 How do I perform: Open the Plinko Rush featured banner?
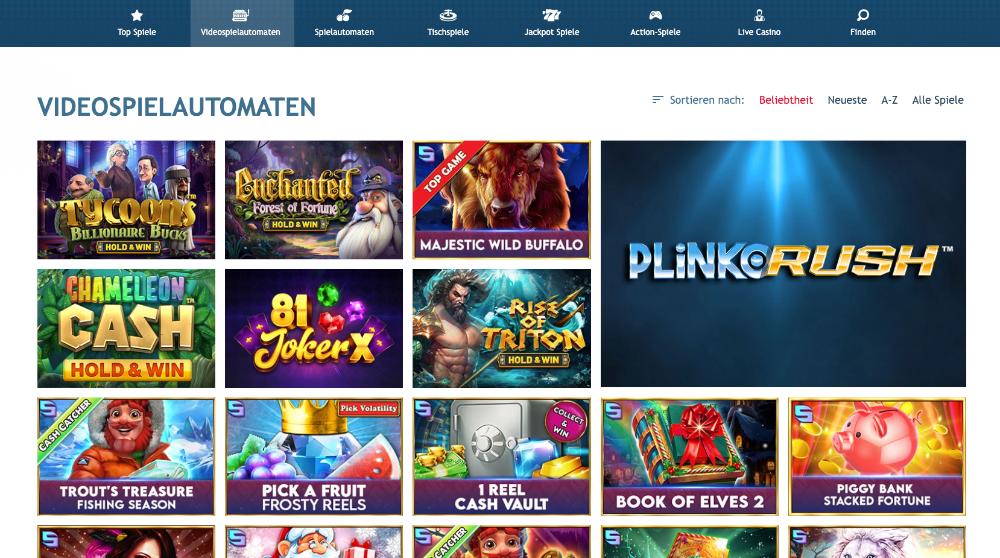click(783, 264)
